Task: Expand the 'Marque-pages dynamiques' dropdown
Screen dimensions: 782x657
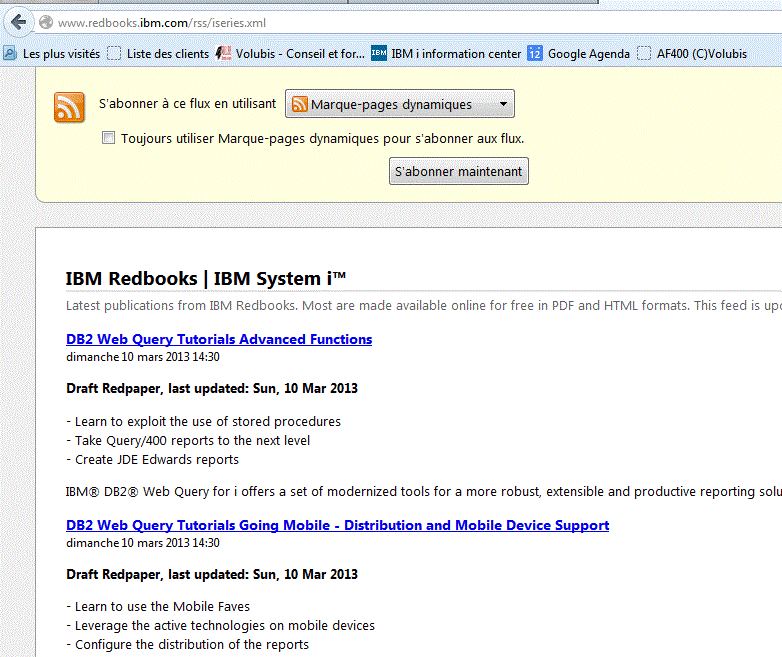Action: [399, 104]
